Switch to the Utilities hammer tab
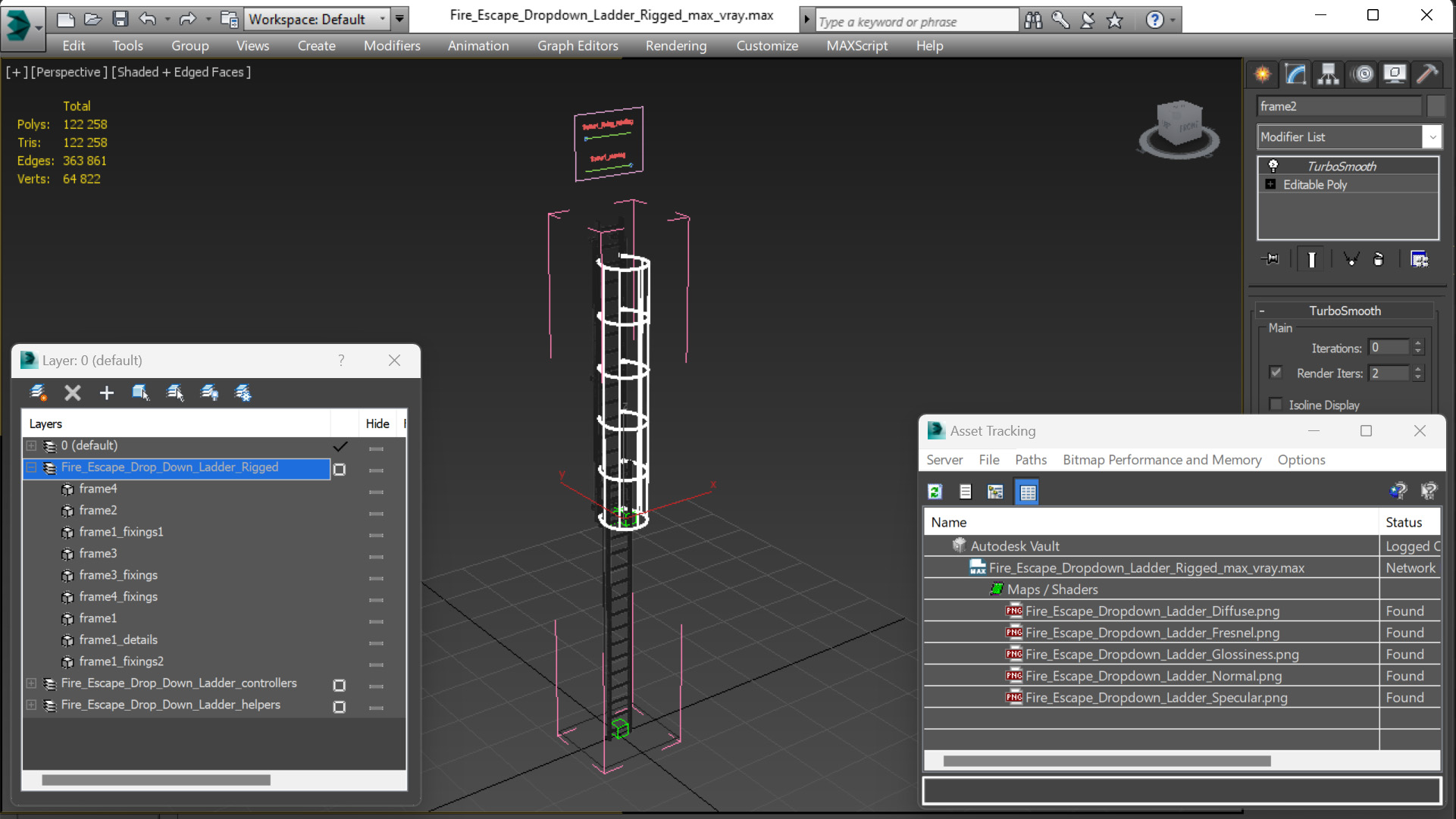The height and width of the screenshot is (819, 1456). [1427, 74]
